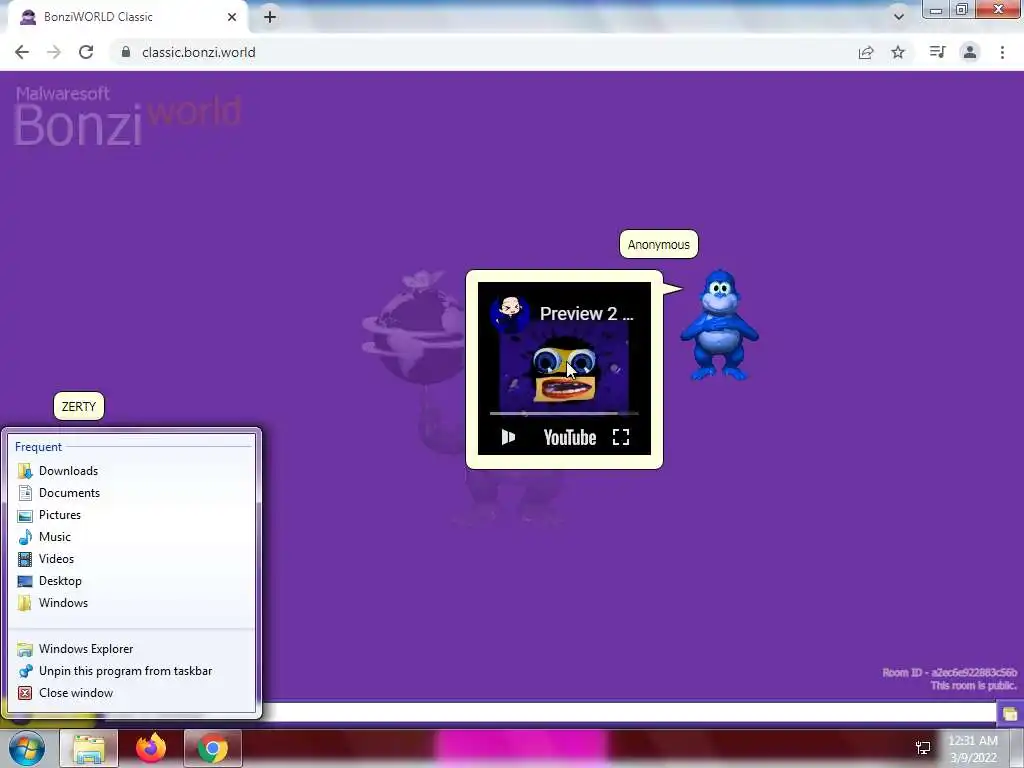Click the ZERTY name tag

(x=78, y=406)
